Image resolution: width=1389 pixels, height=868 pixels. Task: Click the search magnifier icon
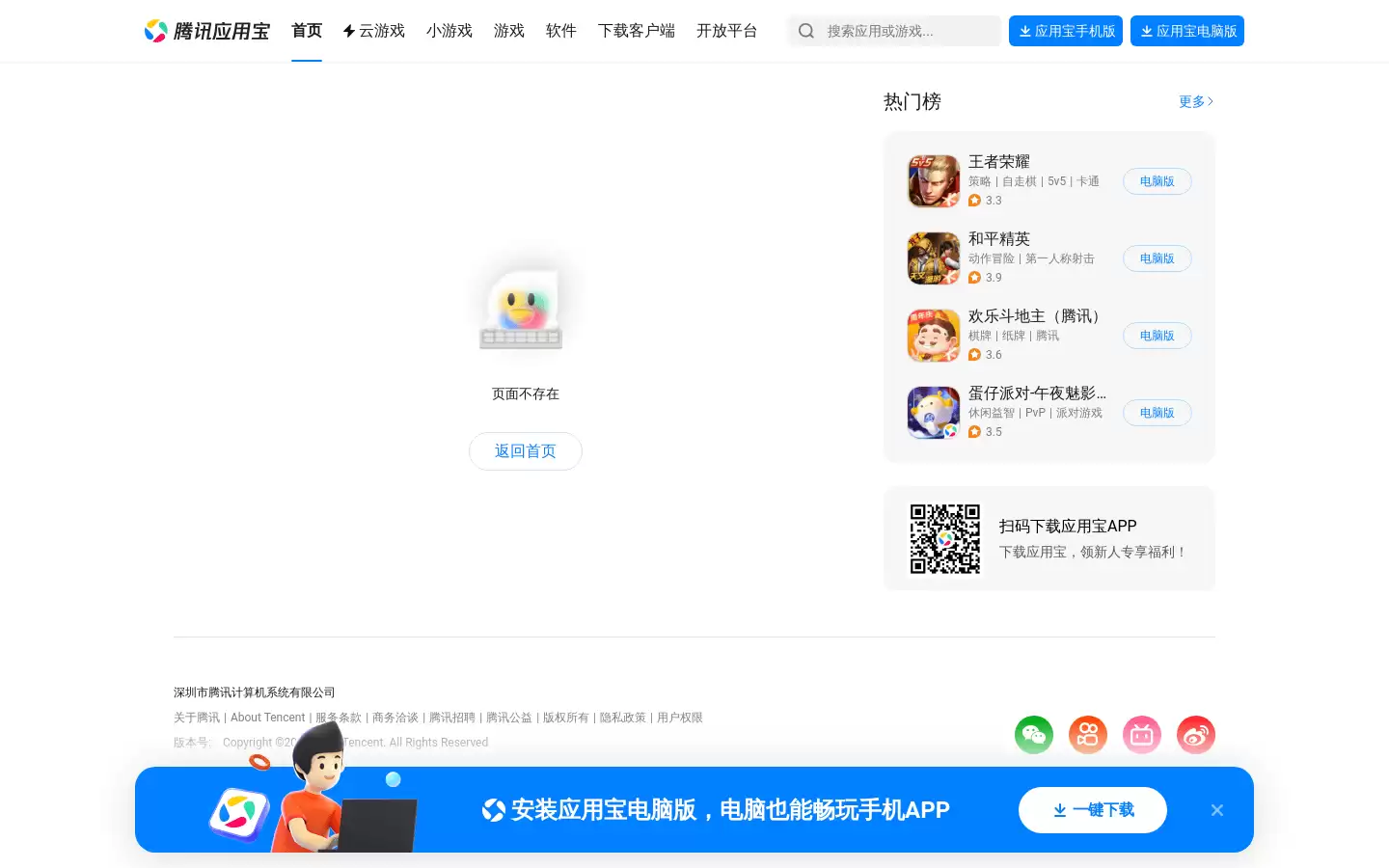point(806,31)
